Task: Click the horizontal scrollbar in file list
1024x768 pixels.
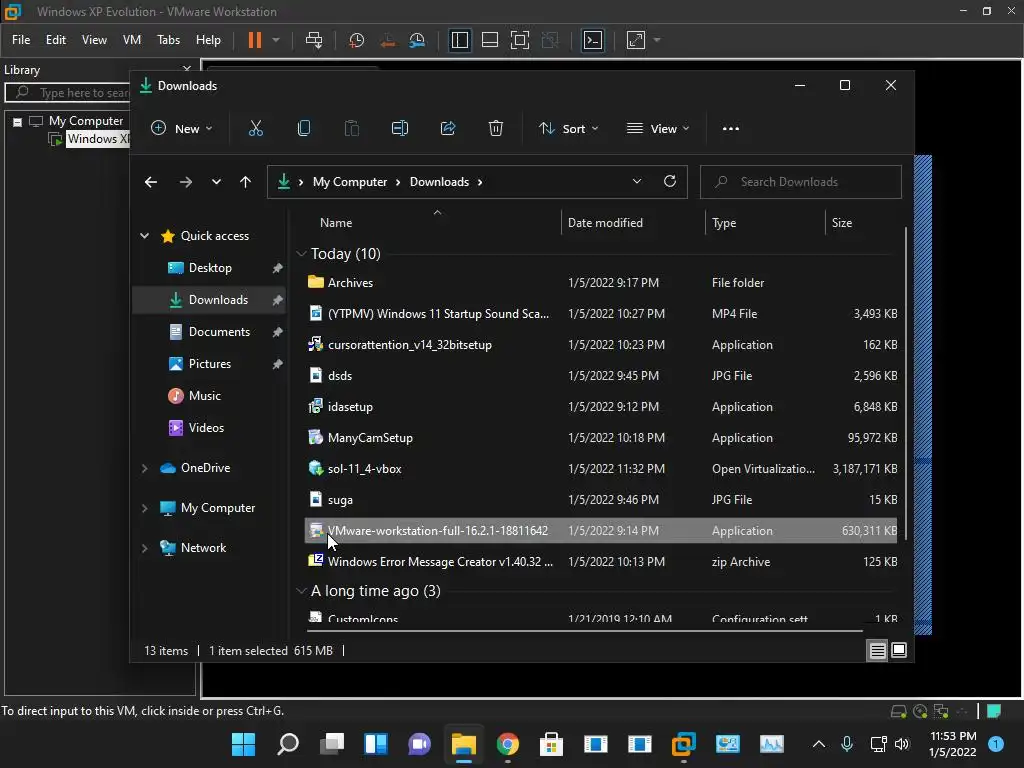Action: (585, 632)
